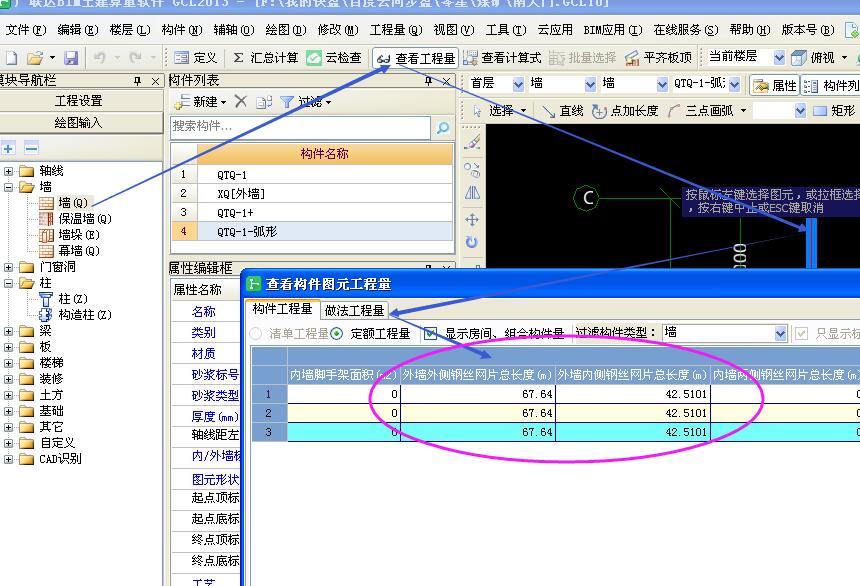Image resolution: width=860 pixels, height=586 pixels.
Task: Click the Open folder icon
Action: point(35,58)
